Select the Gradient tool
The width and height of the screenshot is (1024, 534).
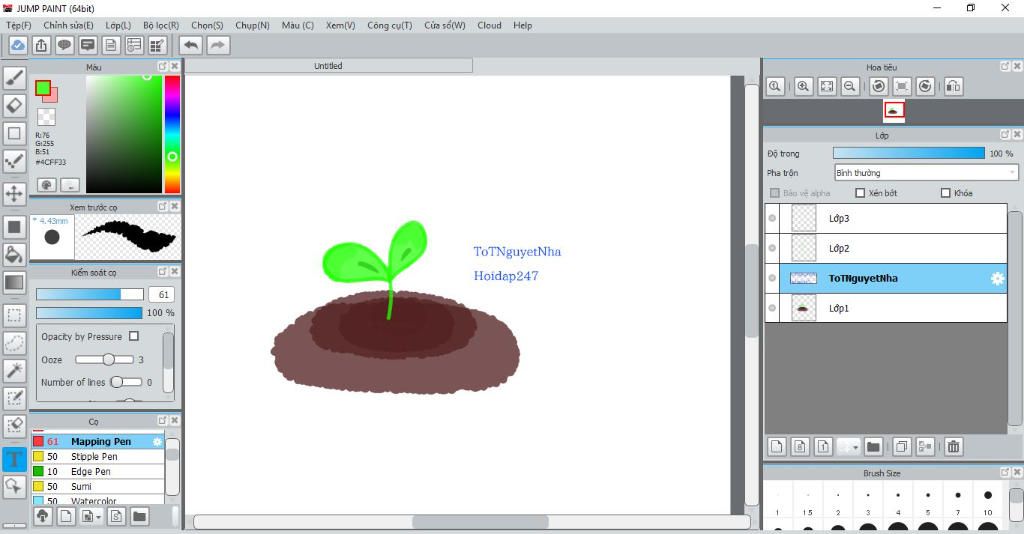(14, 283)
